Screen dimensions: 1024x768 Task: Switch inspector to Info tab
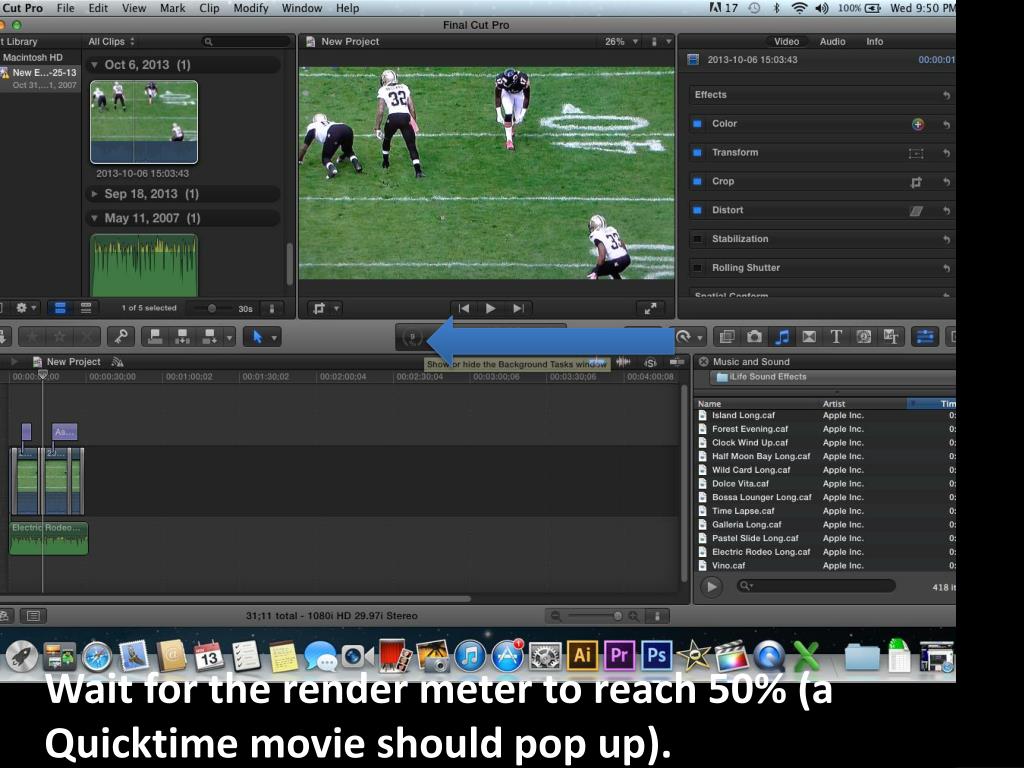[874, 41]
